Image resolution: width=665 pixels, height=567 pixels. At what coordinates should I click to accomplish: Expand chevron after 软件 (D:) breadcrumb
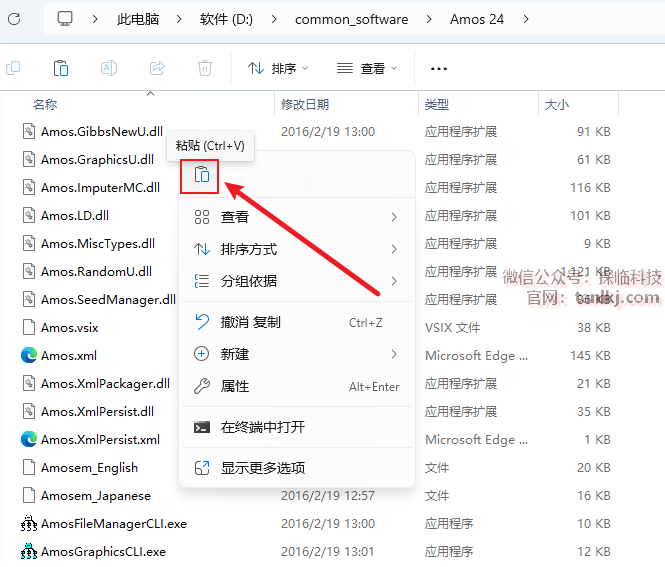point(274,19)
